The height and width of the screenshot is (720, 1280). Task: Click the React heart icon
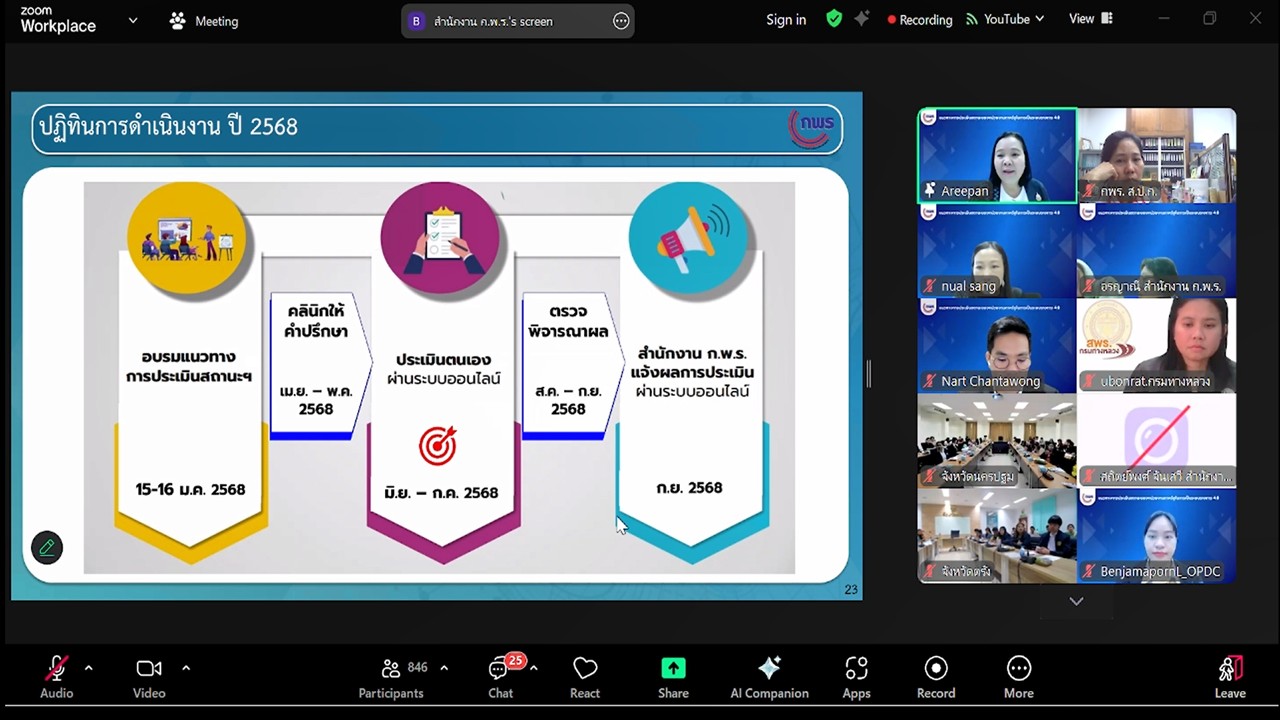(x=585, y=677)
